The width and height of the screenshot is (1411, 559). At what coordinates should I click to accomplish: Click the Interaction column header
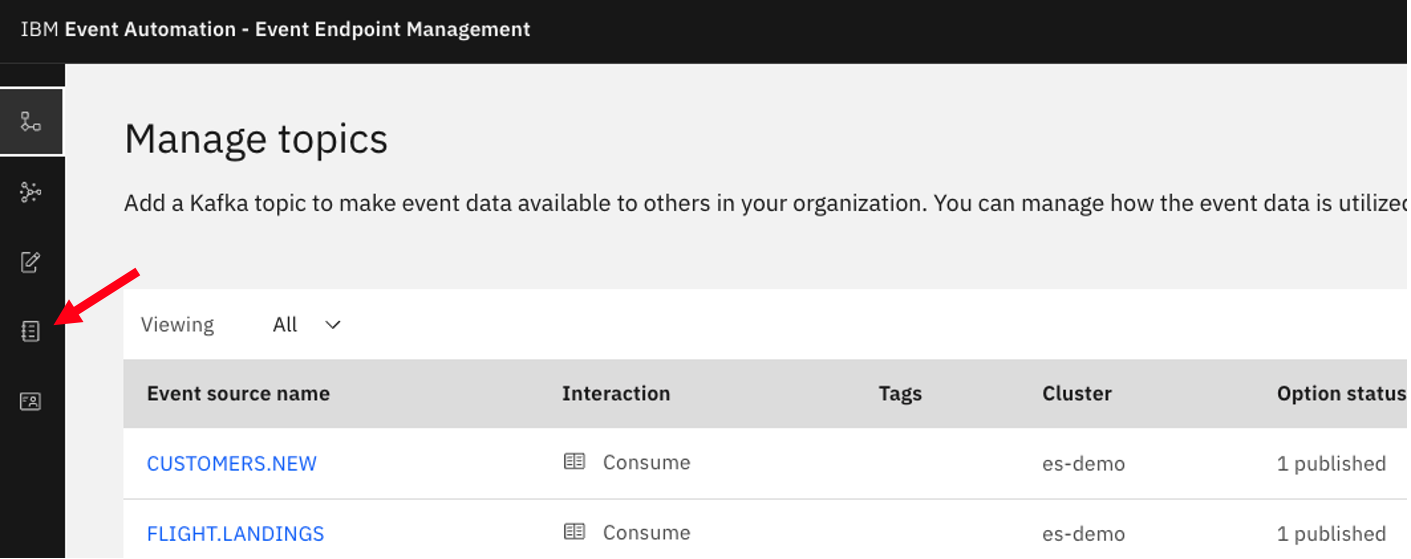coord(616,394)
